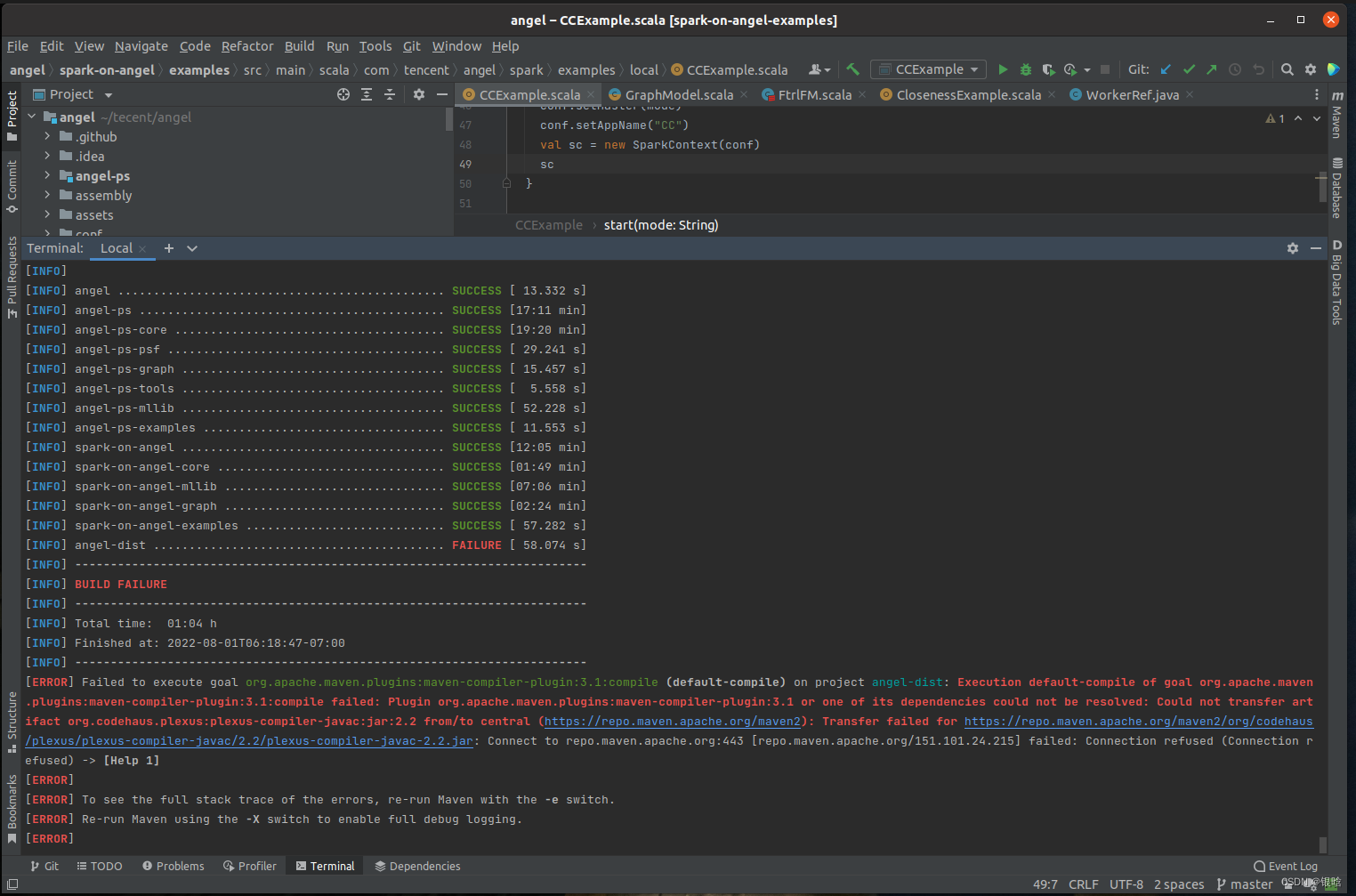Open Project panel gear options
The height and width of the screenshot is (896, 1356).
click(419, 94)
